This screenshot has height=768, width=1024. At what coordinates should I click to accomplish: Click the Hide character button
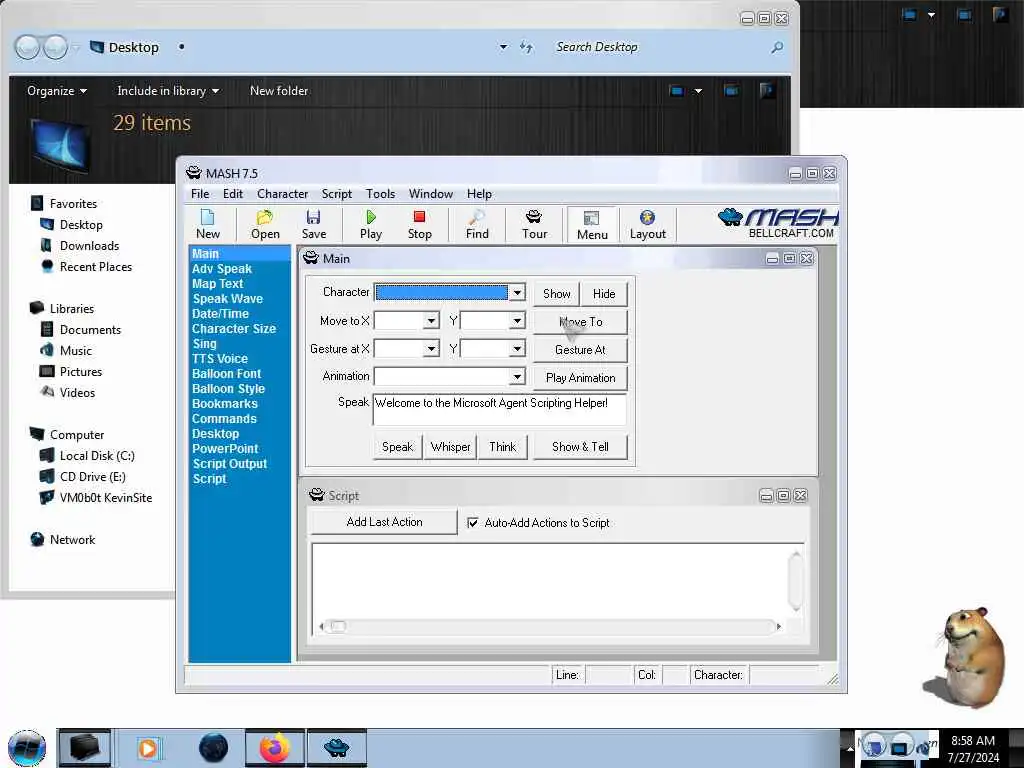604,294
